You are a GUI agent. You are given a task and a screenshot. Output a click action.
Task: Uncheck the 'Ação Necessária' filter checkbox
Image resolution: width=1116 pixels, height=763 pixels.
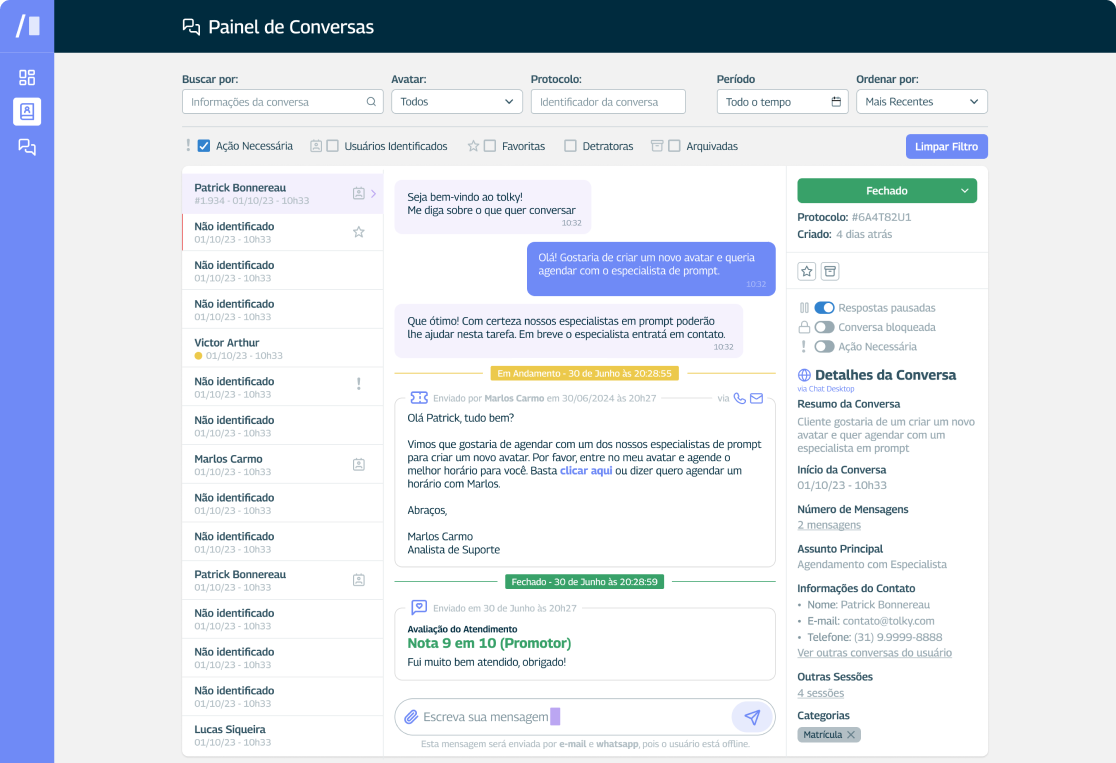[206, 144]
